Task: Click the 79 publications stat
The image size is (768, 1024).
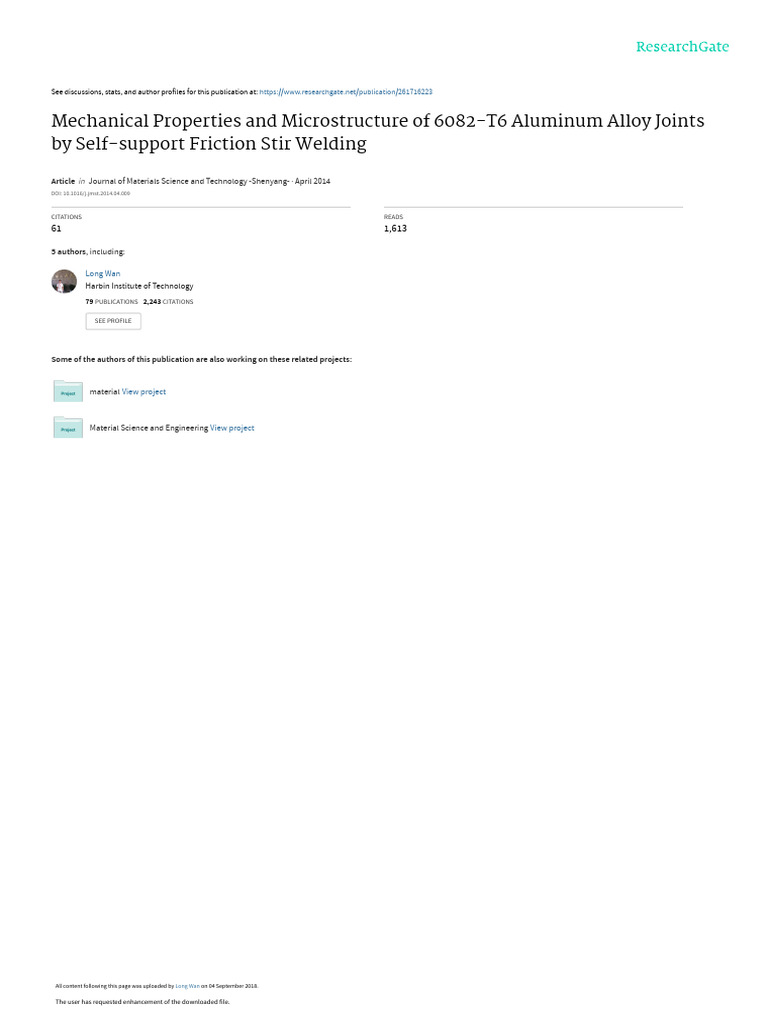Action: 111,302
